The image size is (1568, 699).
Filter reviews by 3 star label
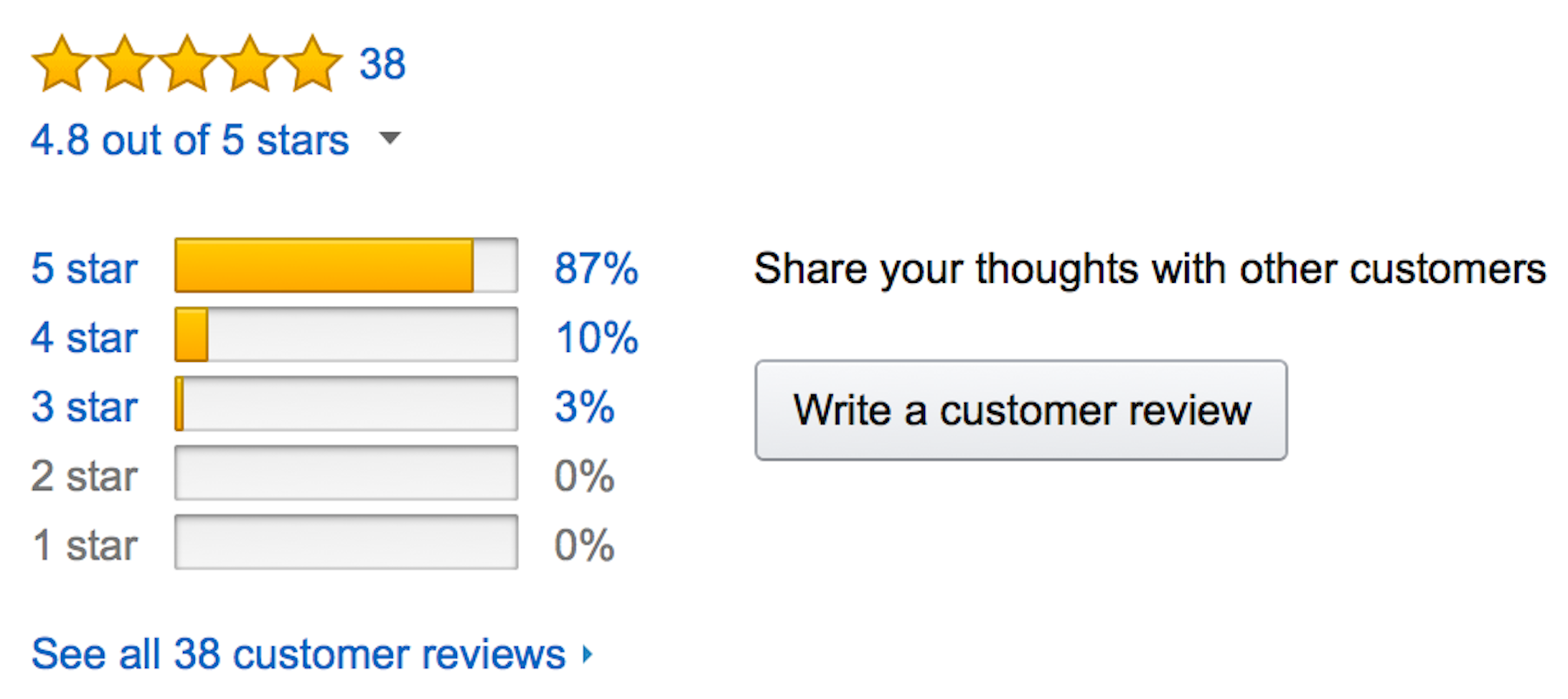(x=85, y=407)
